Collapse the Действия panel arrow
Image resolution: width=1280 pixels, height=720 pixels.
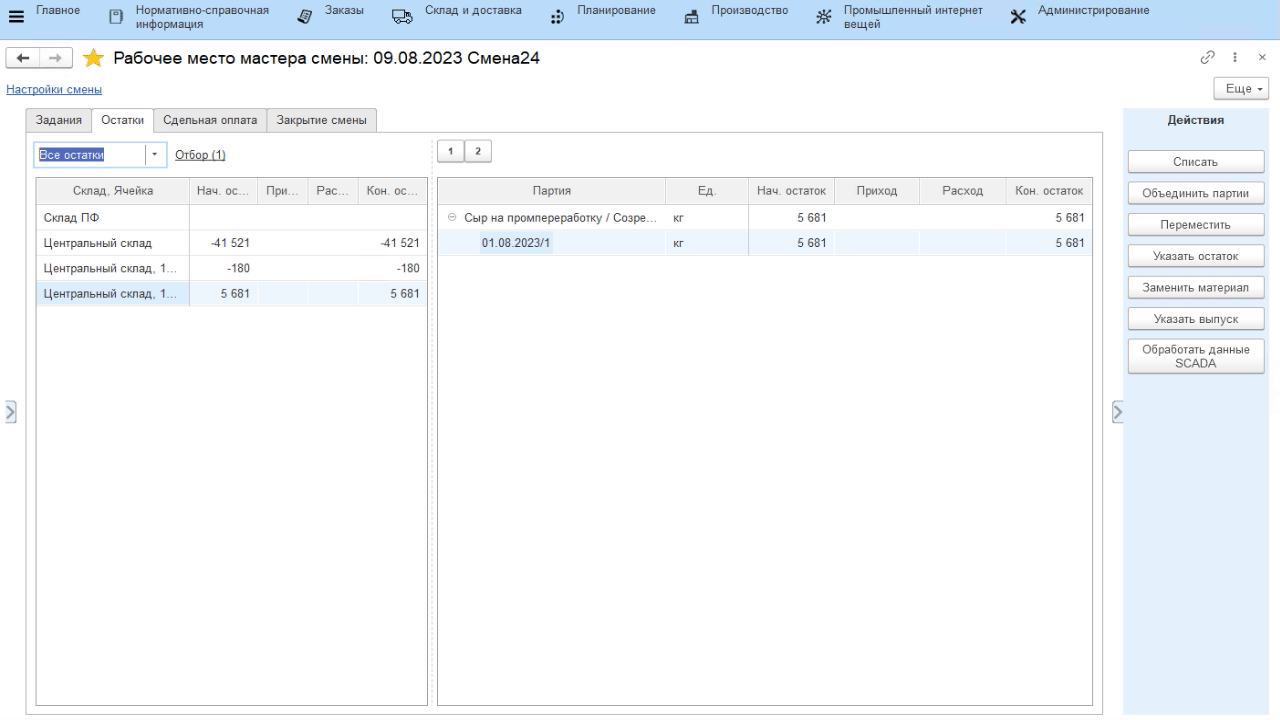[x=1117, y=411]
